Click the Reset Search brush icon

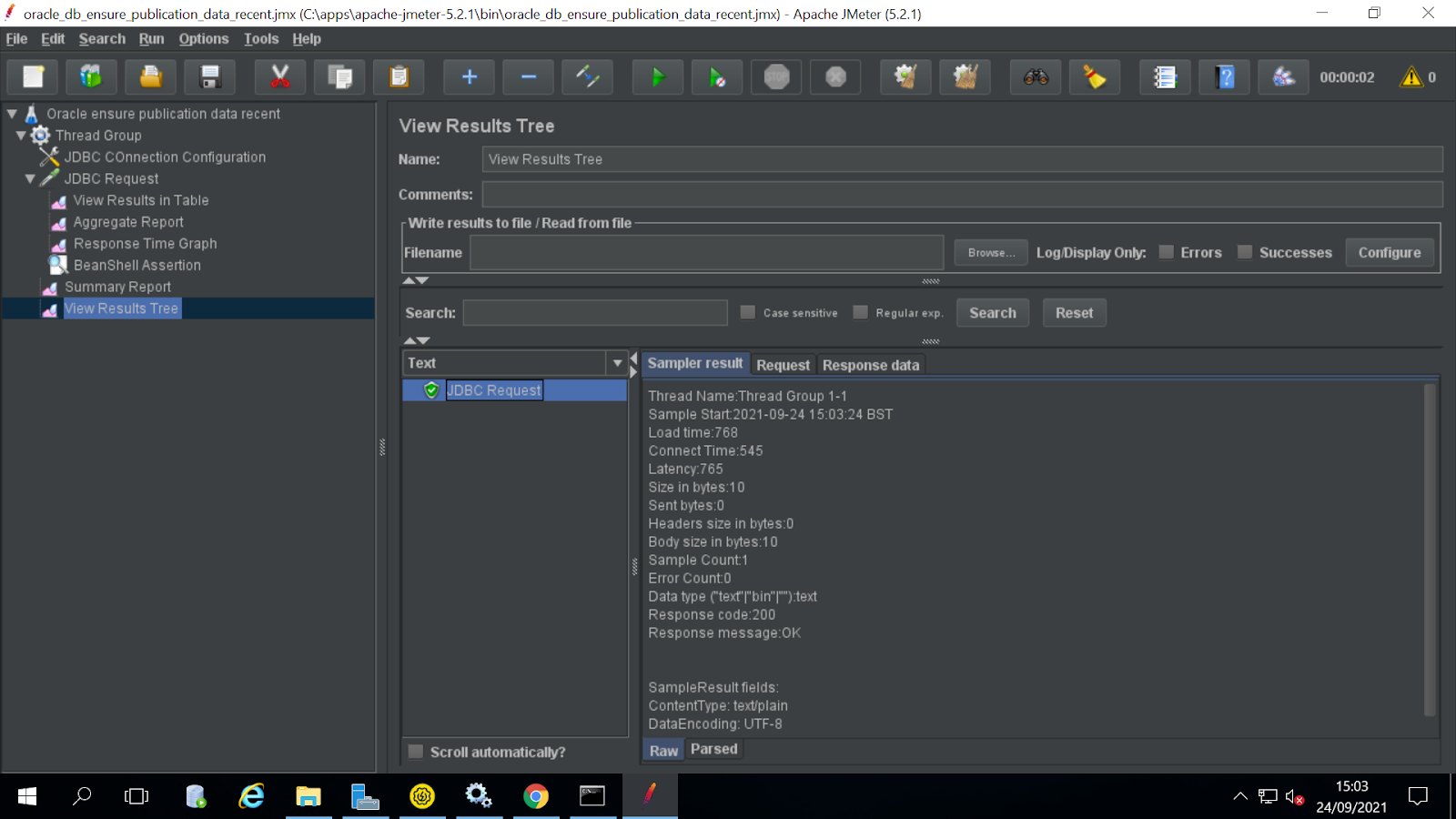[x=1095, y=77]
